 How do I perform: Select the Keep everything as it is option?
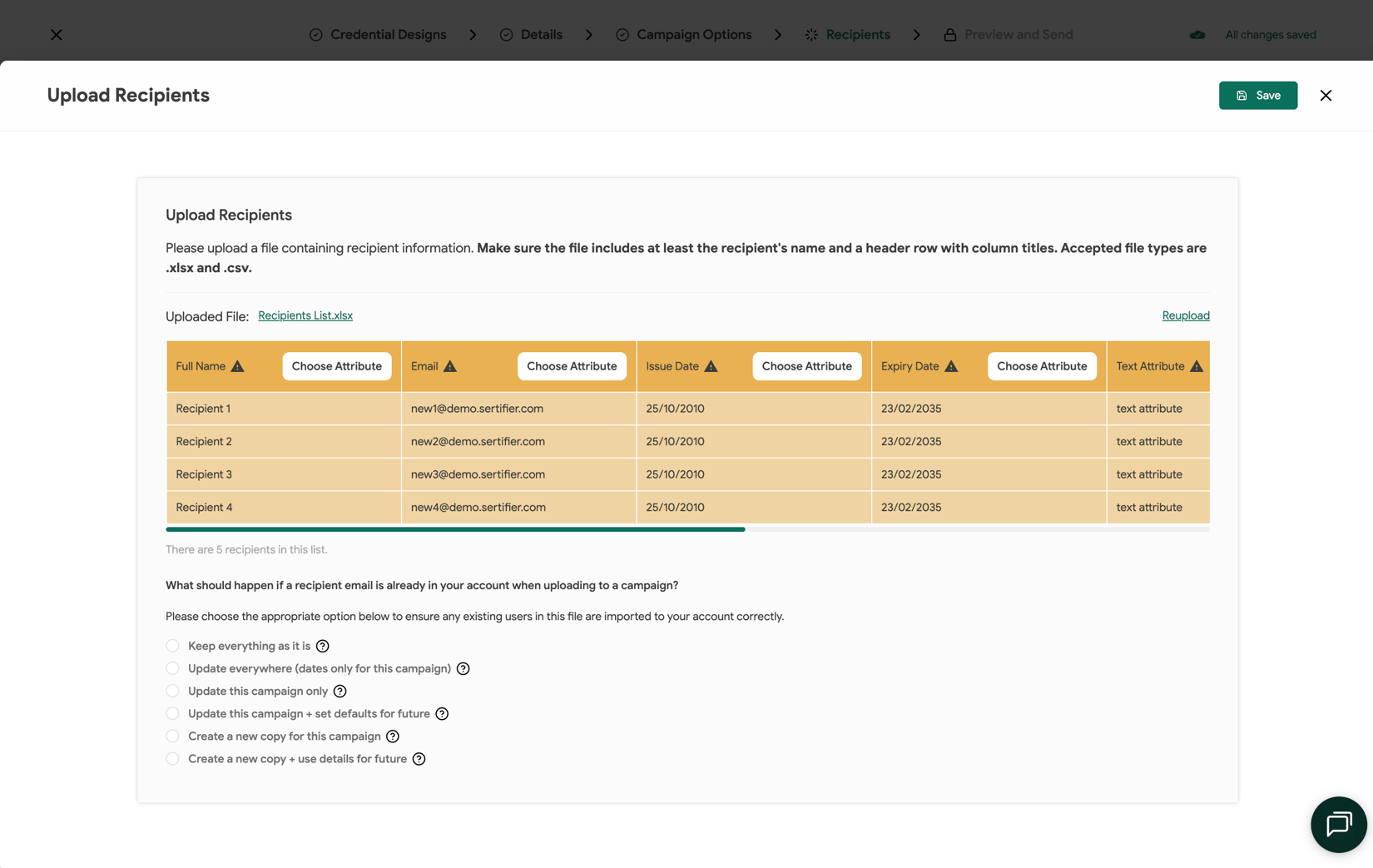[172, 646]
